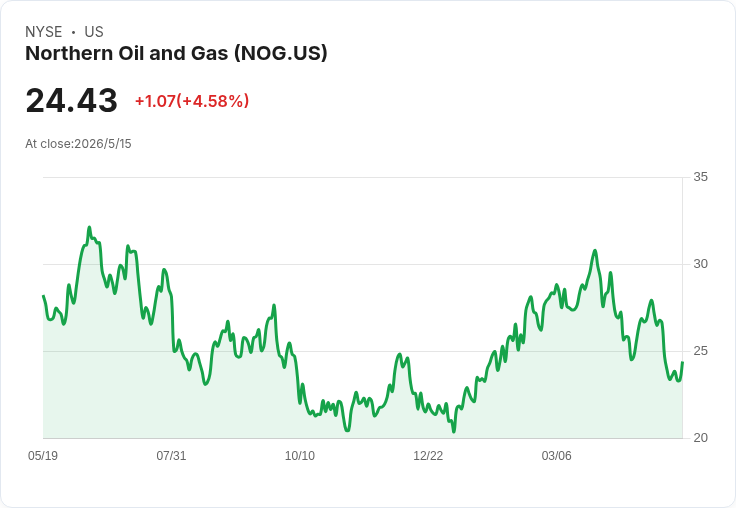Select the 35 label on the price axis
This screenshot has height=508, width=736.
pos(700,177)
